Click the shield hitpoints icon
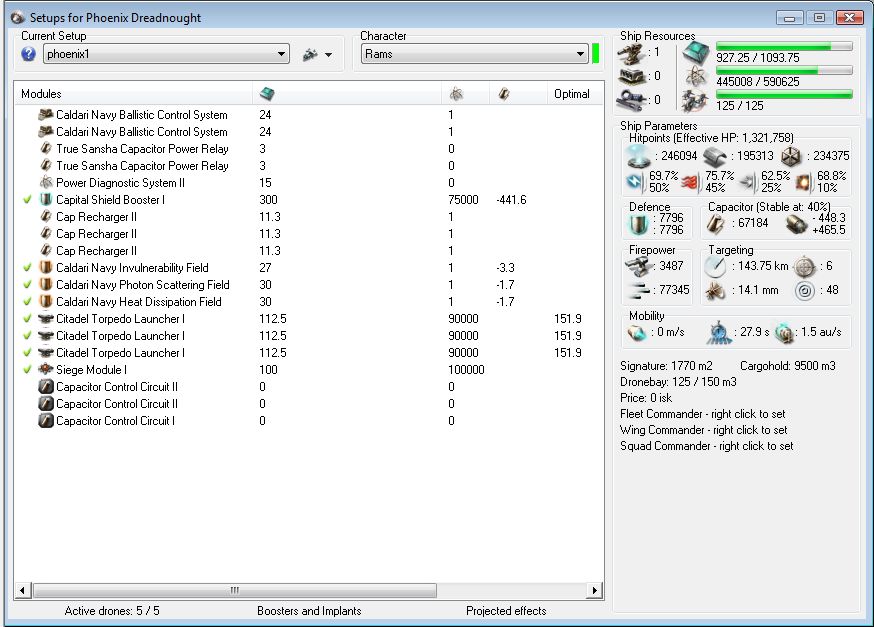874x627 pixels. tap(639, 156)
